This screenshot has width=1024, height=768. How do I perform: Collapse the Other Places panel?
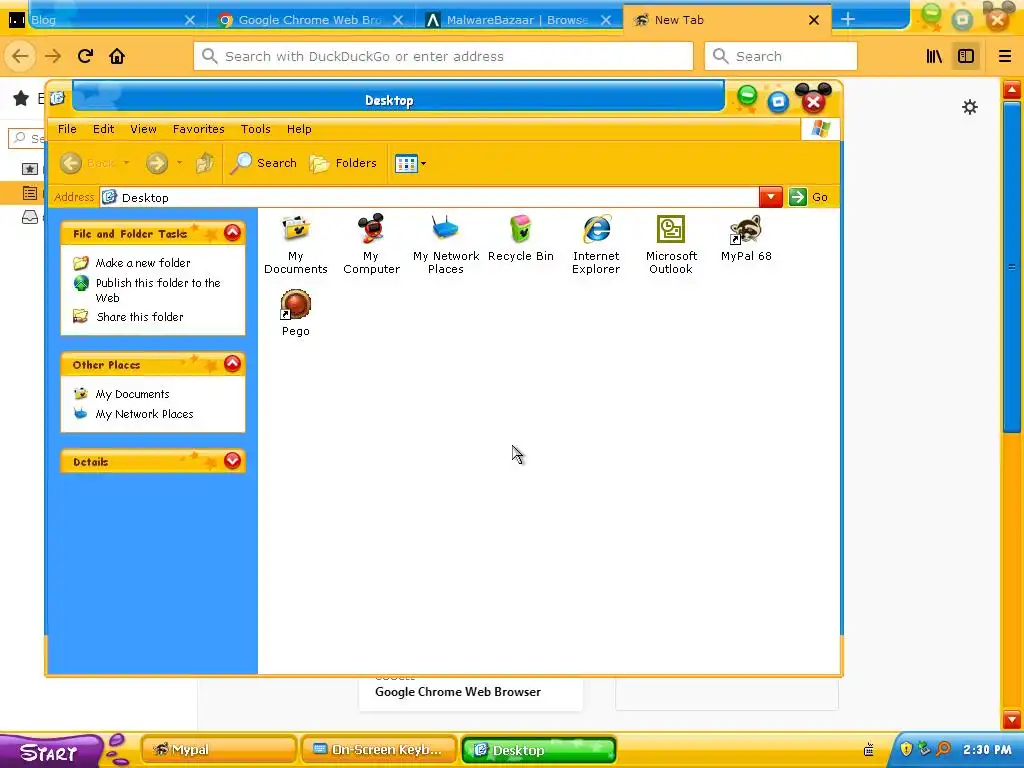(x=232, y=364)
